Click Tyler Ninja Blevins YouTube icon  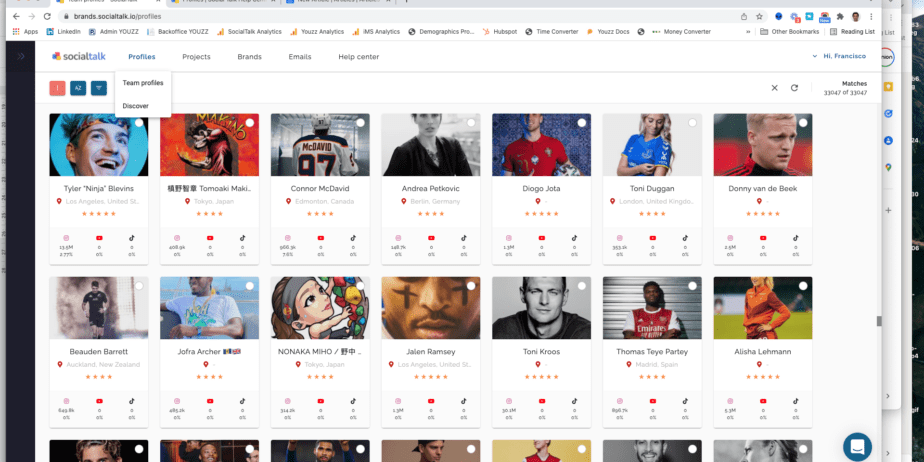pyautogui.click(x=99, y=238)
